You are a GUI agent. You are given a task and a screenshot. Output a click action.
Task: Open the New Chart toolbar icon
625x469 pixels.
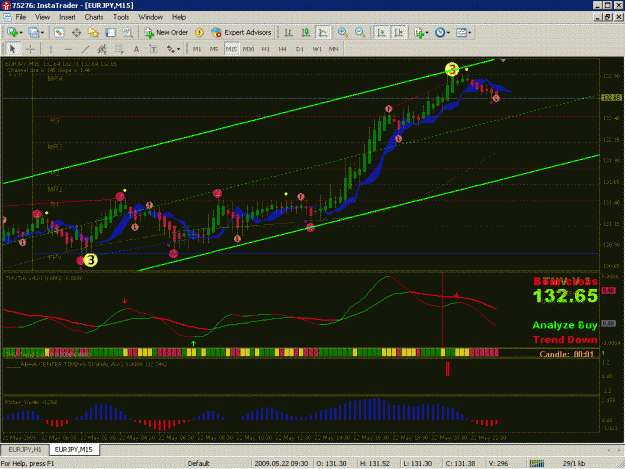12,33
